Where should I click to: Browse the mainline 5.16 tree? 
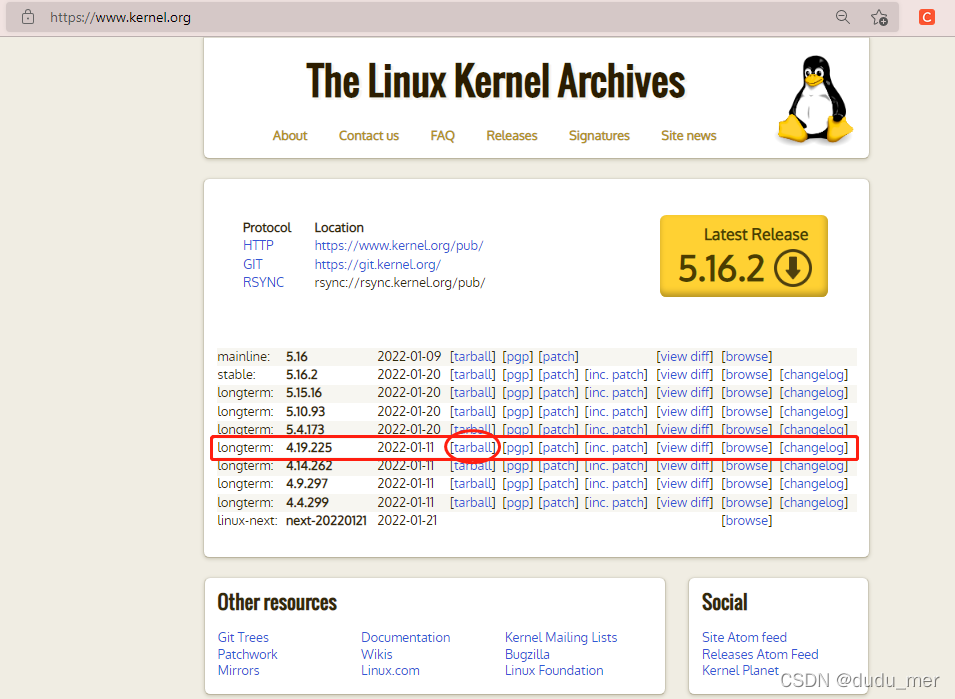747,356
